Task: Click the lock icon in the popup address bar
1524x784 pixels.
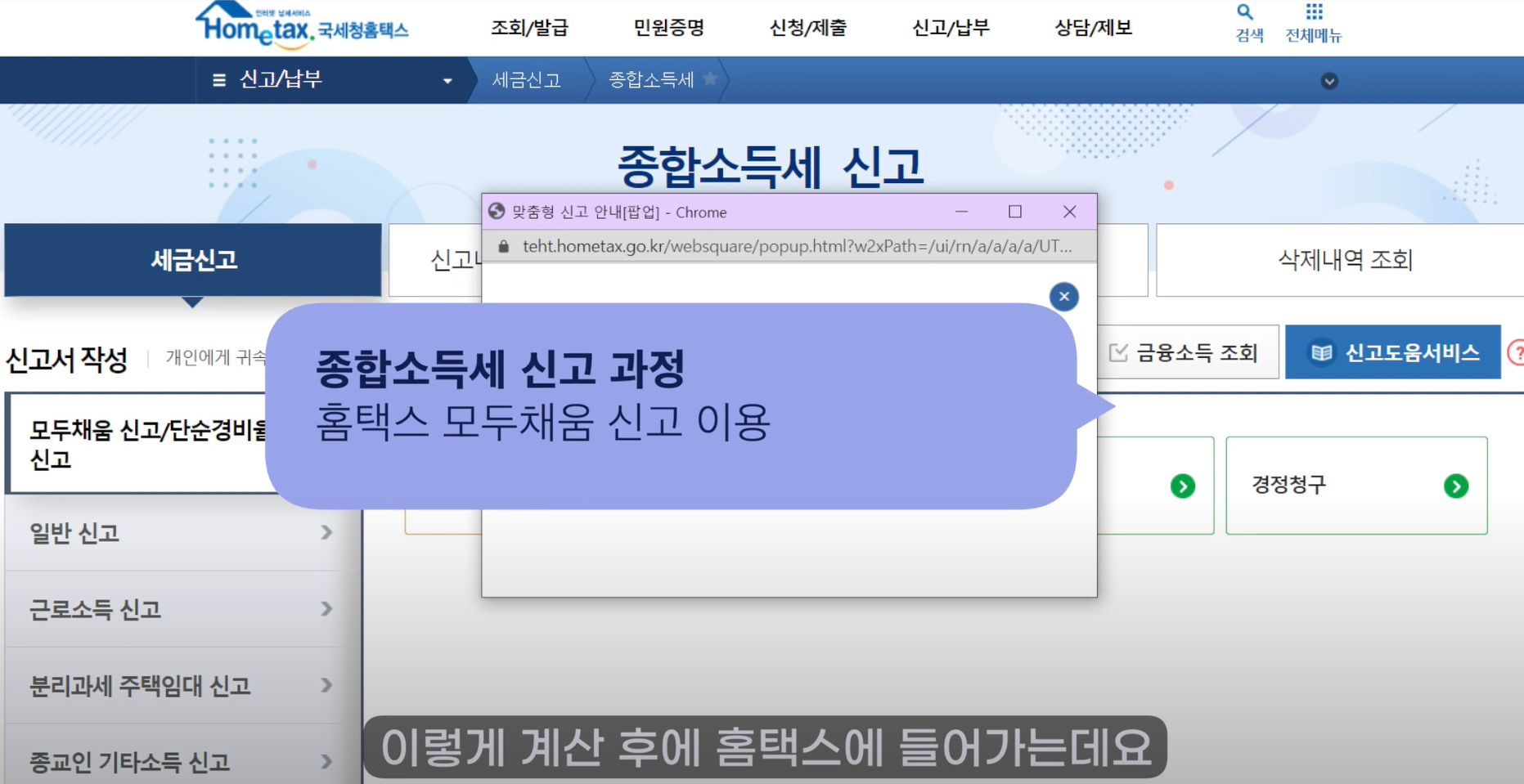Action: (x=504, y=246)
